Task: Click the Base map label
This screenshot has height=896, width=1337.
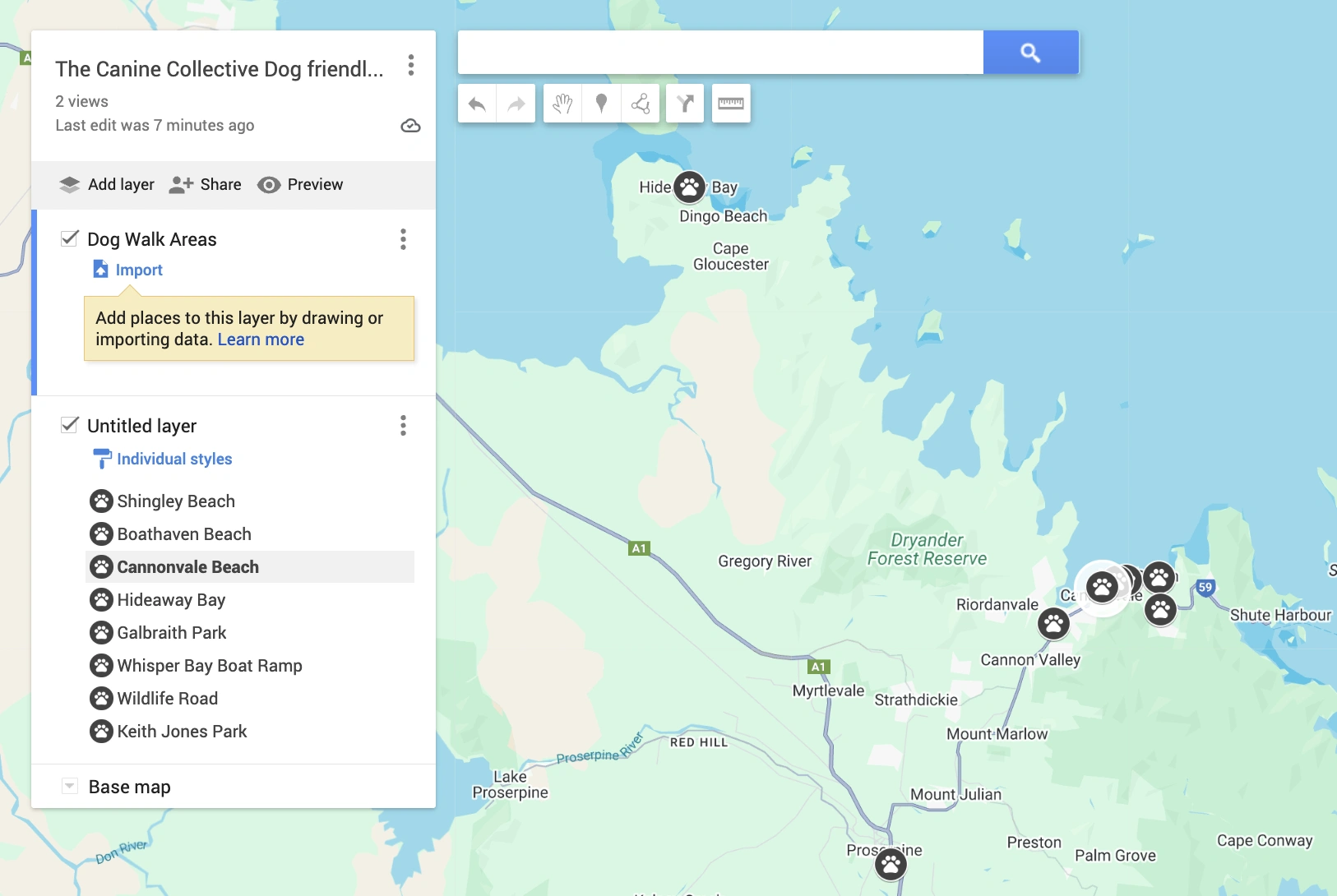Action: (x=130, y=787)
